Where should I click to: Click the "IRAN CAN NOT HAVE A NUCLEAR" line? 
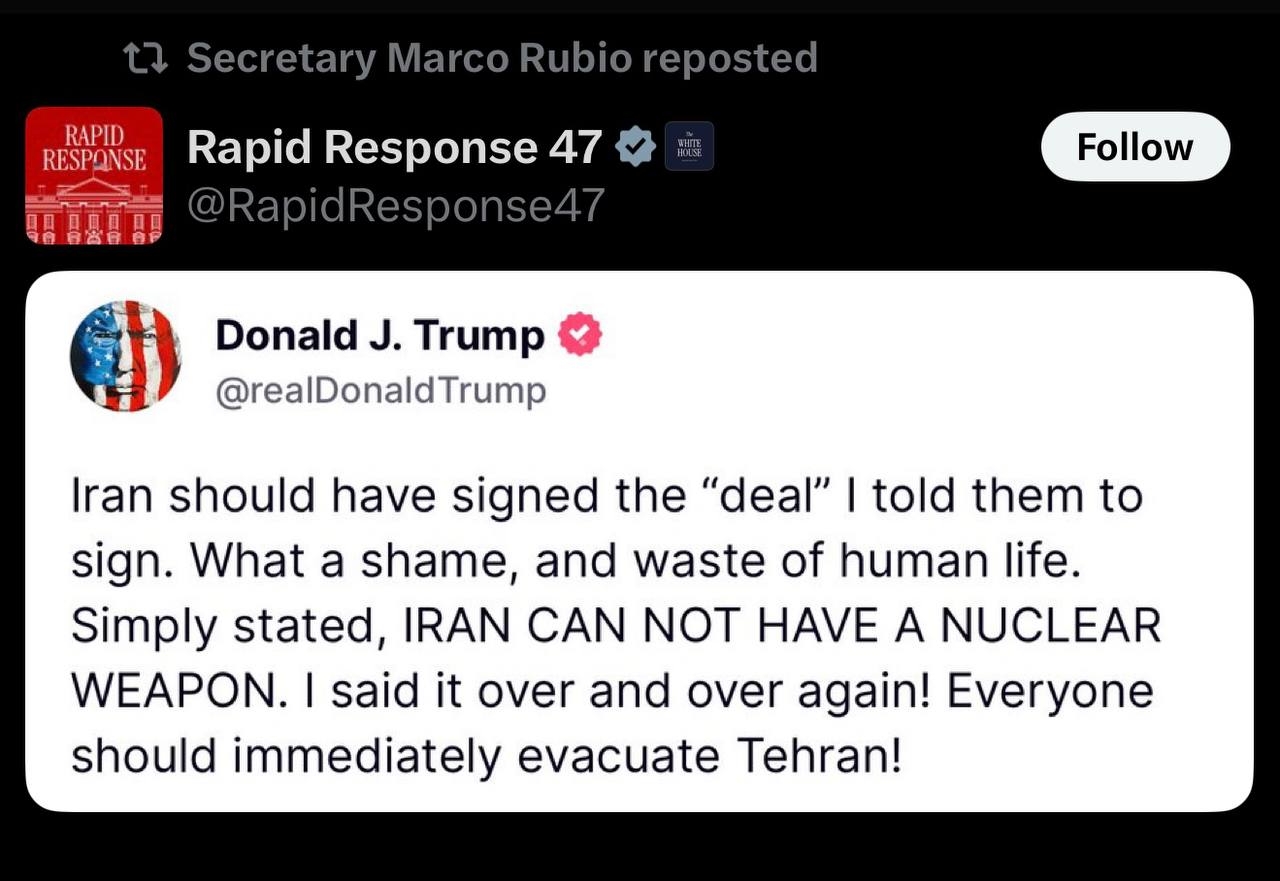(616, 626)
